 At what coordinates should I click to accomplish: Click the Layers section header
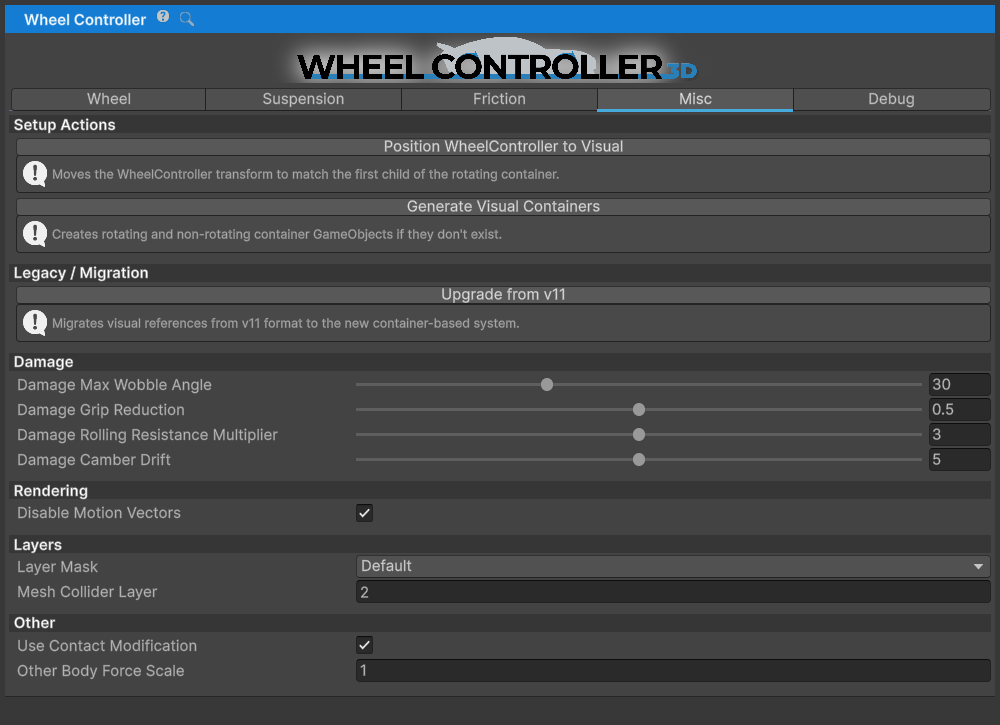tap(38, 545)
